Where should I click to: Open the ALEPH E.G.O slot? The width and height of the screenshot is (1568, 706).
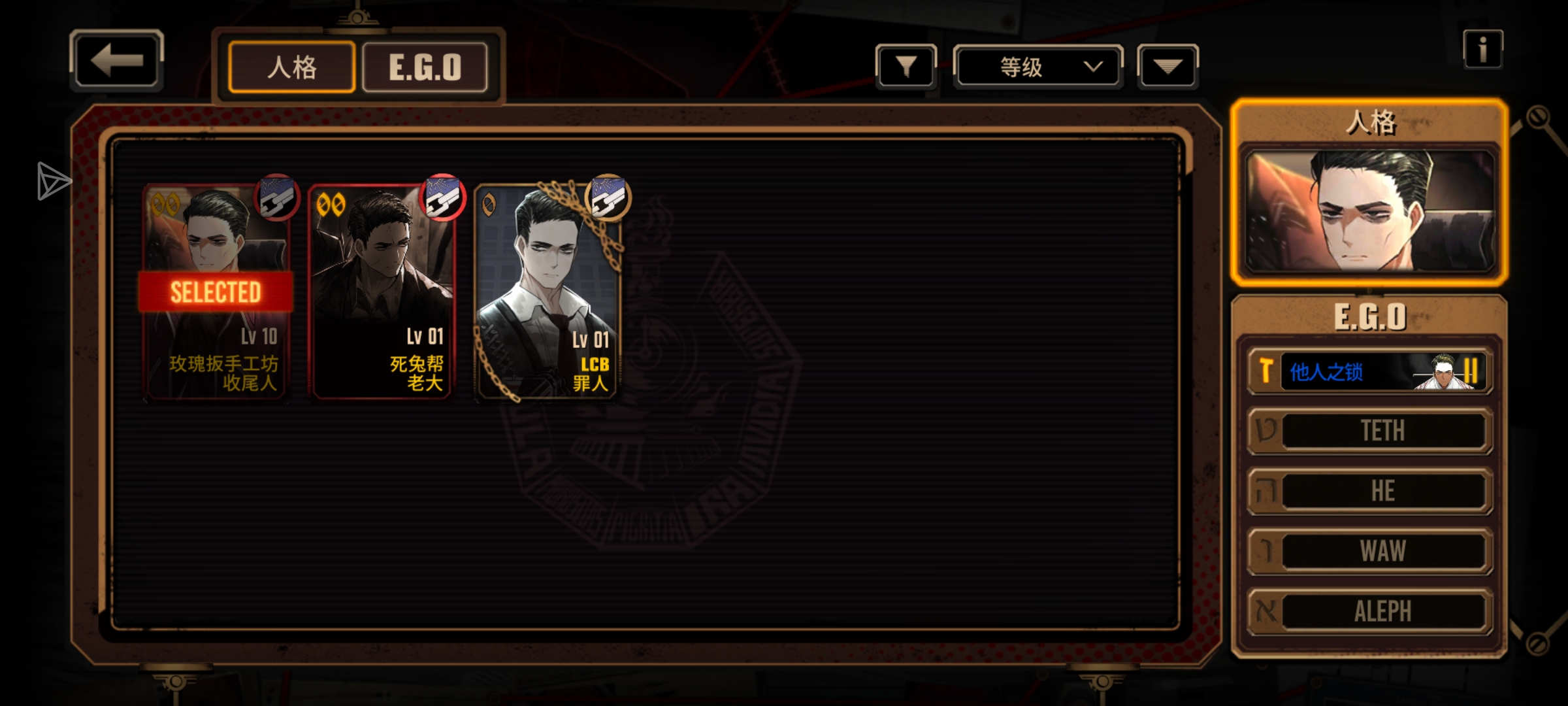pos(1370,611)
